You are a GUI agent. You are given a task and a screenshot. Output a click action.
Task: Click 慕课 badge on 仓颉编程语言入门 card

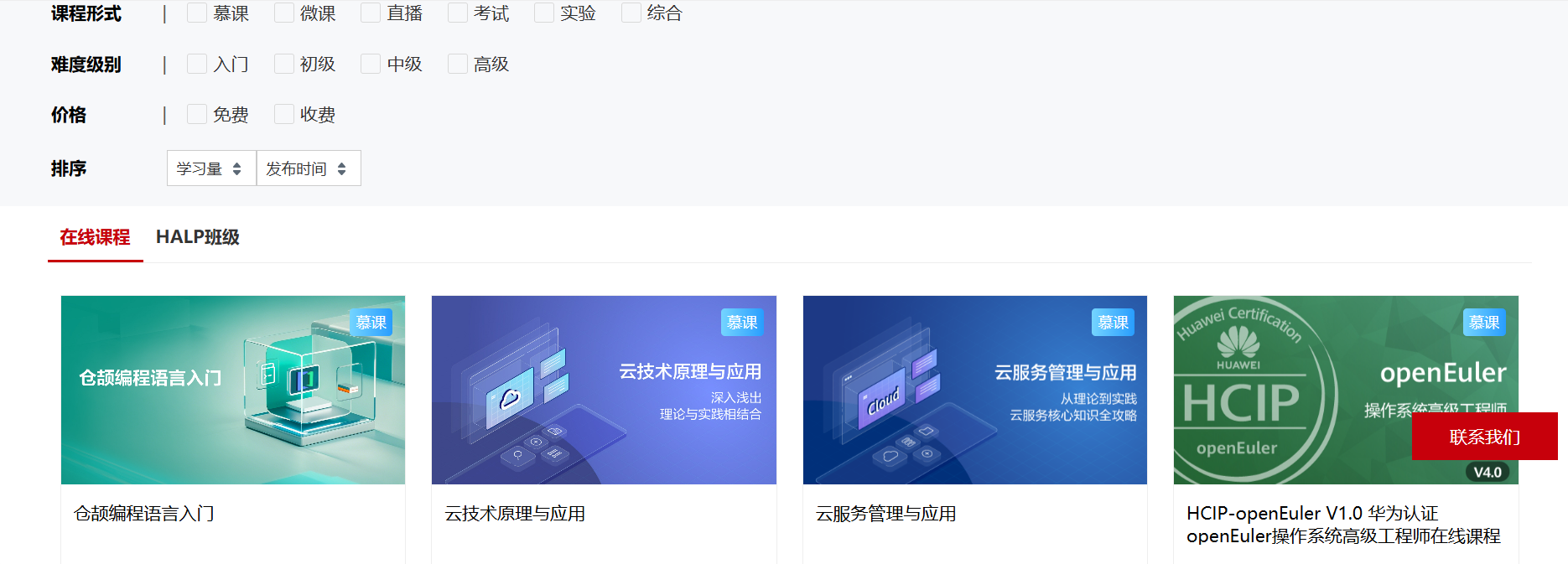click(371, 323)
